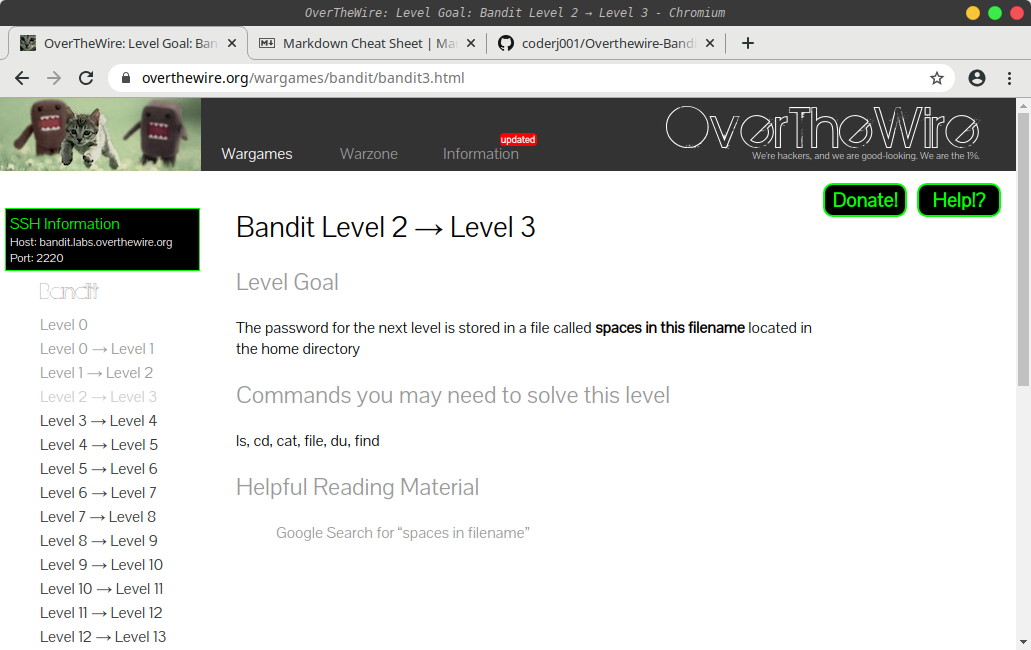
Task: Open Level 8 → Level 9 link
Action: [x=99, y=541]
